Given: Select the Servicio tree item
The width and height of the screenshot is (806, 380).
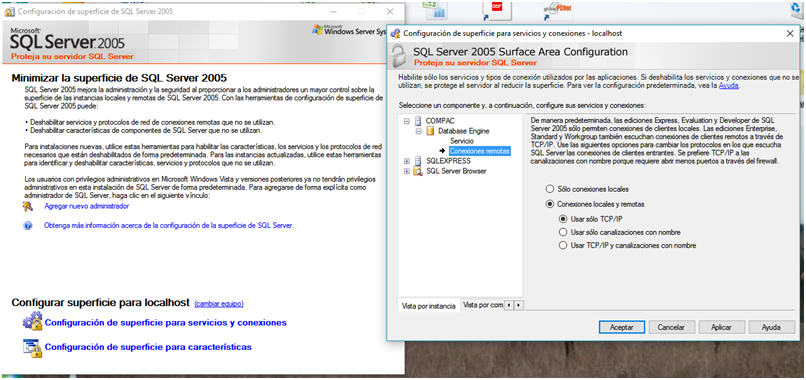Looking at the screenshot, I should [462, 141].
